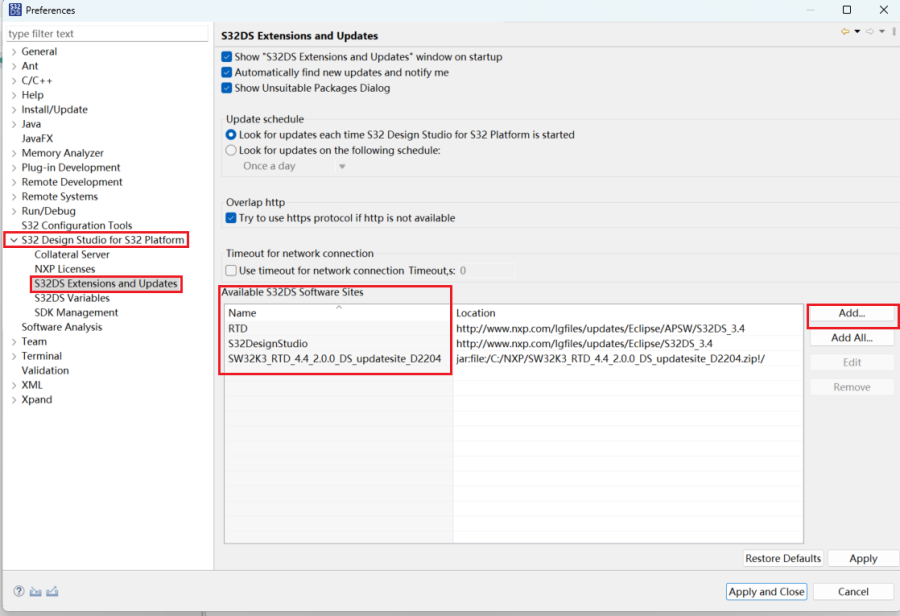Open S32DS Variables preferences page
900x616 pixels.
(72, 298)
